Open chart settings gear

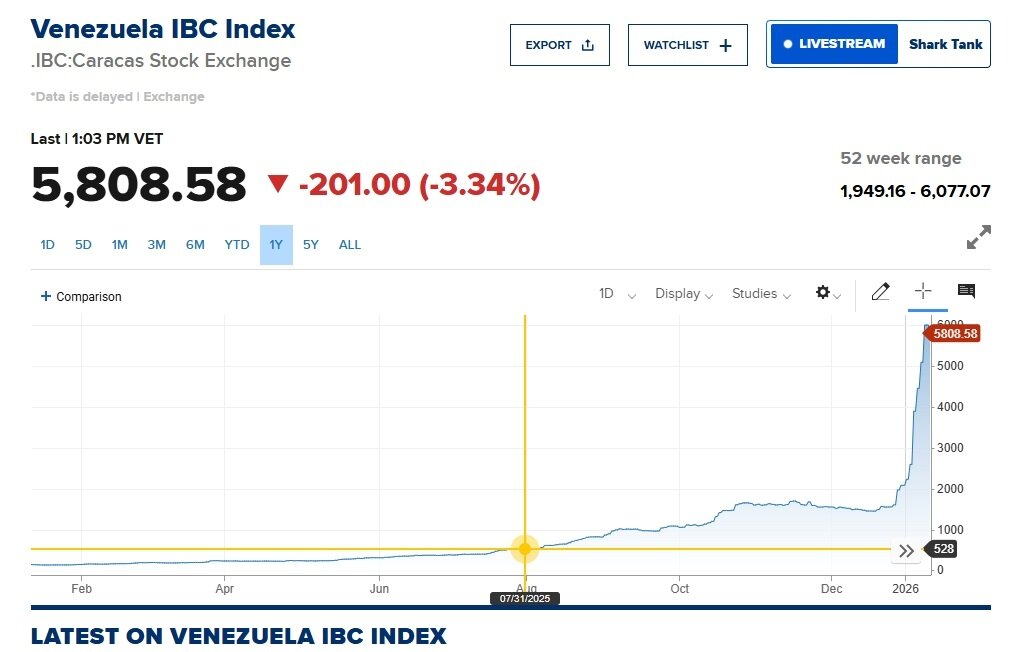(x=823, y=292)
